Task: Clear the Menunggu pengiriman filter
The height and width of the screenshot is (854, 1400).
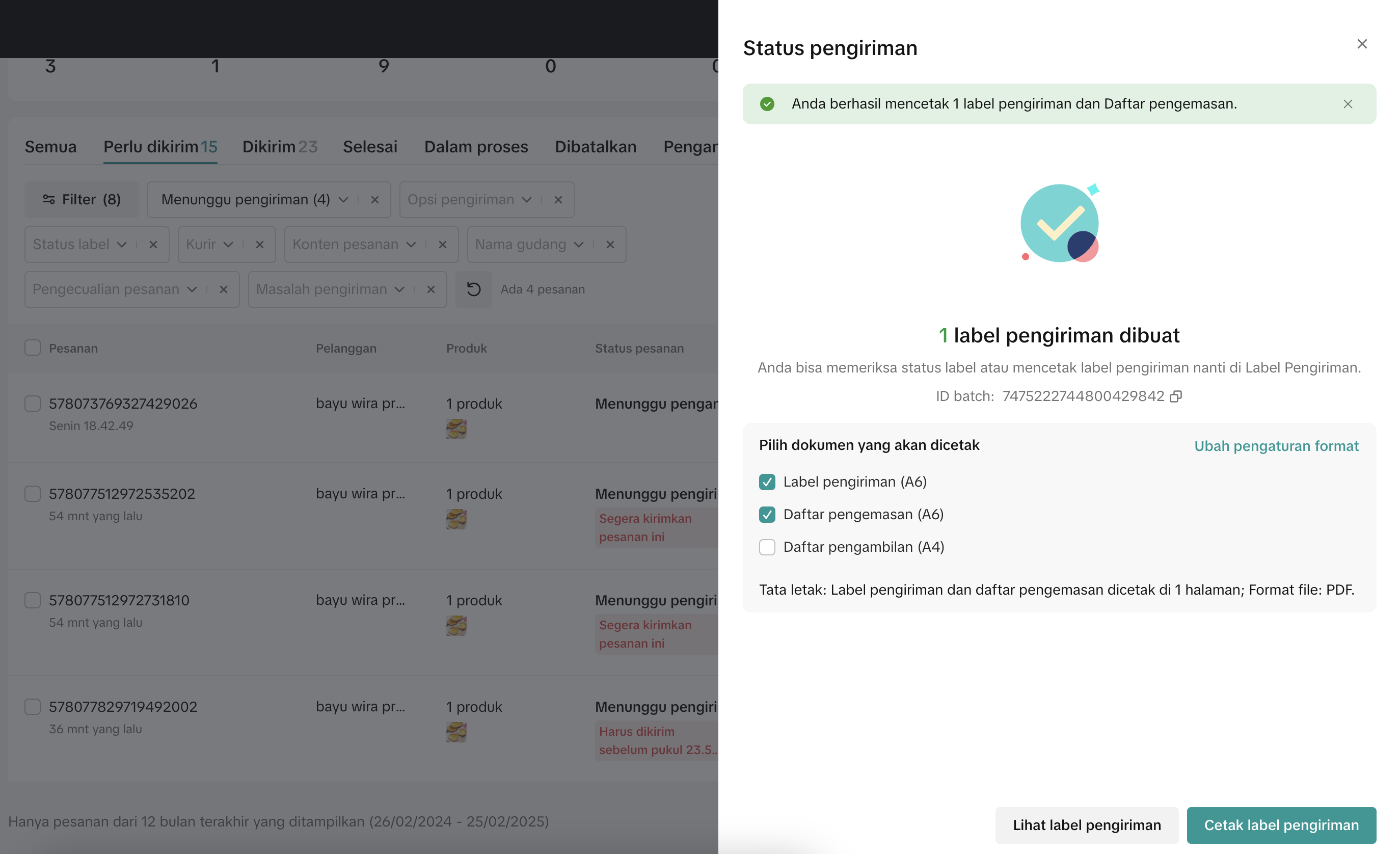Action: 374,200
